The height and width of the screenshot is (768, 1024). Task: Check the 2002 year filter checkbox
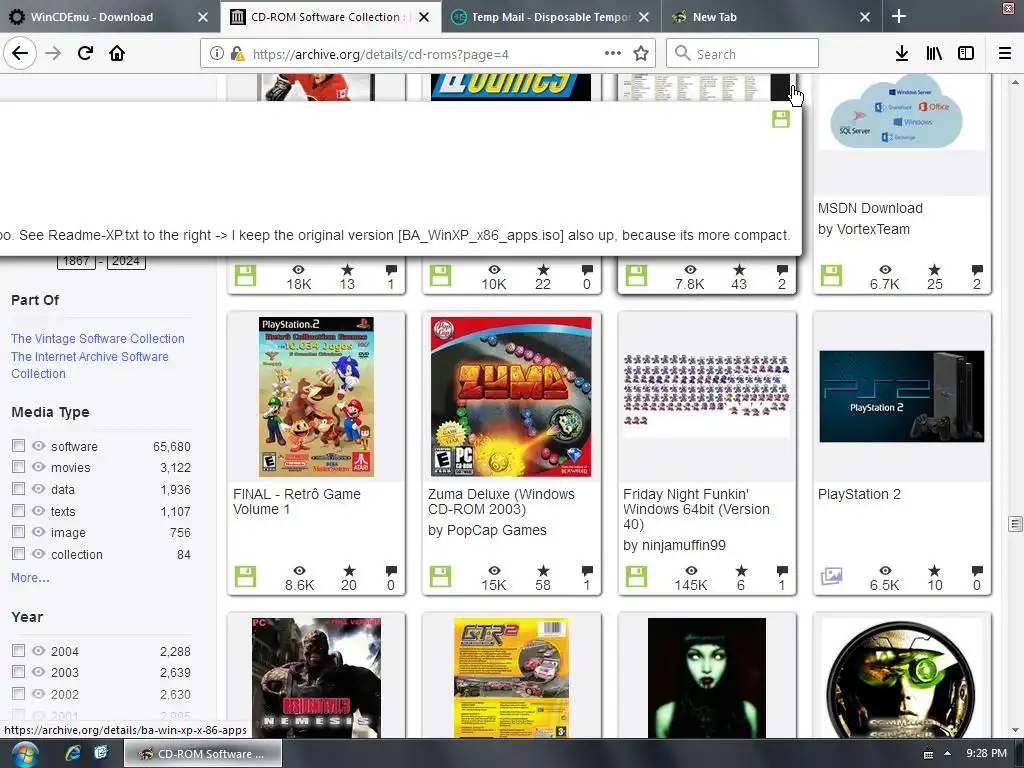pos(18,693)
